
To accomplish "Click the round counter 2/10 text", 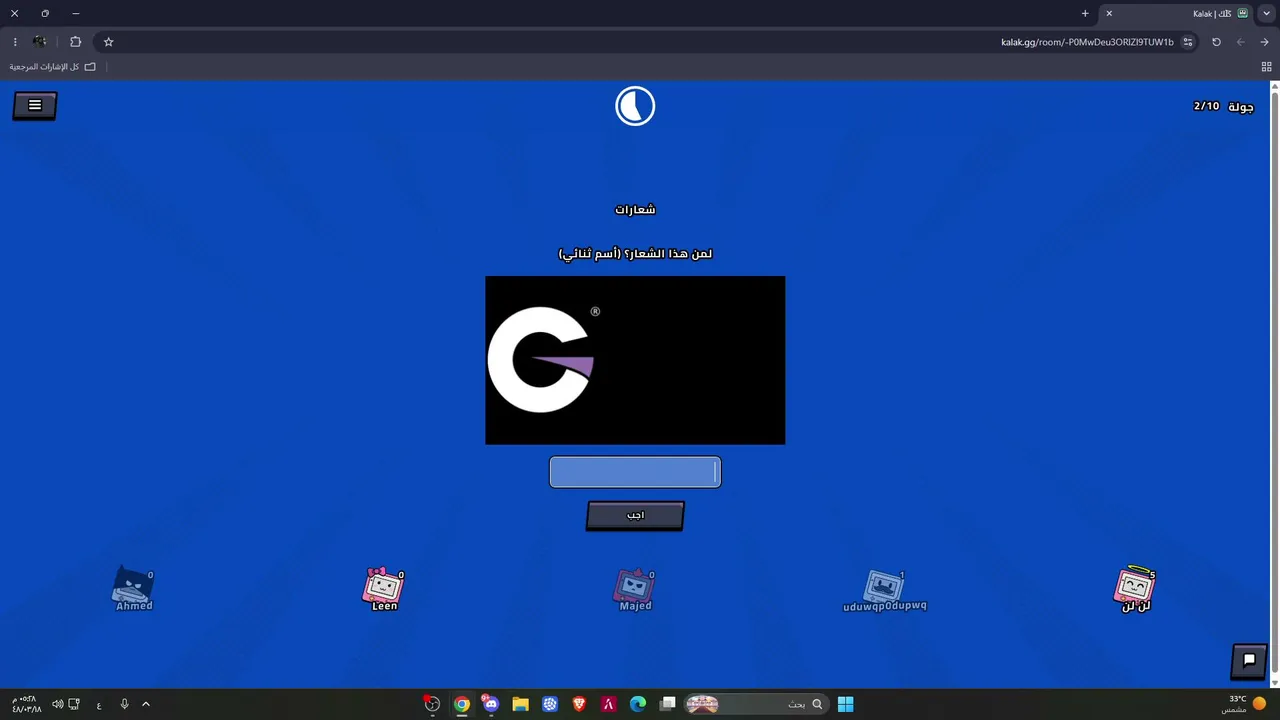I will coord(1207,106).
